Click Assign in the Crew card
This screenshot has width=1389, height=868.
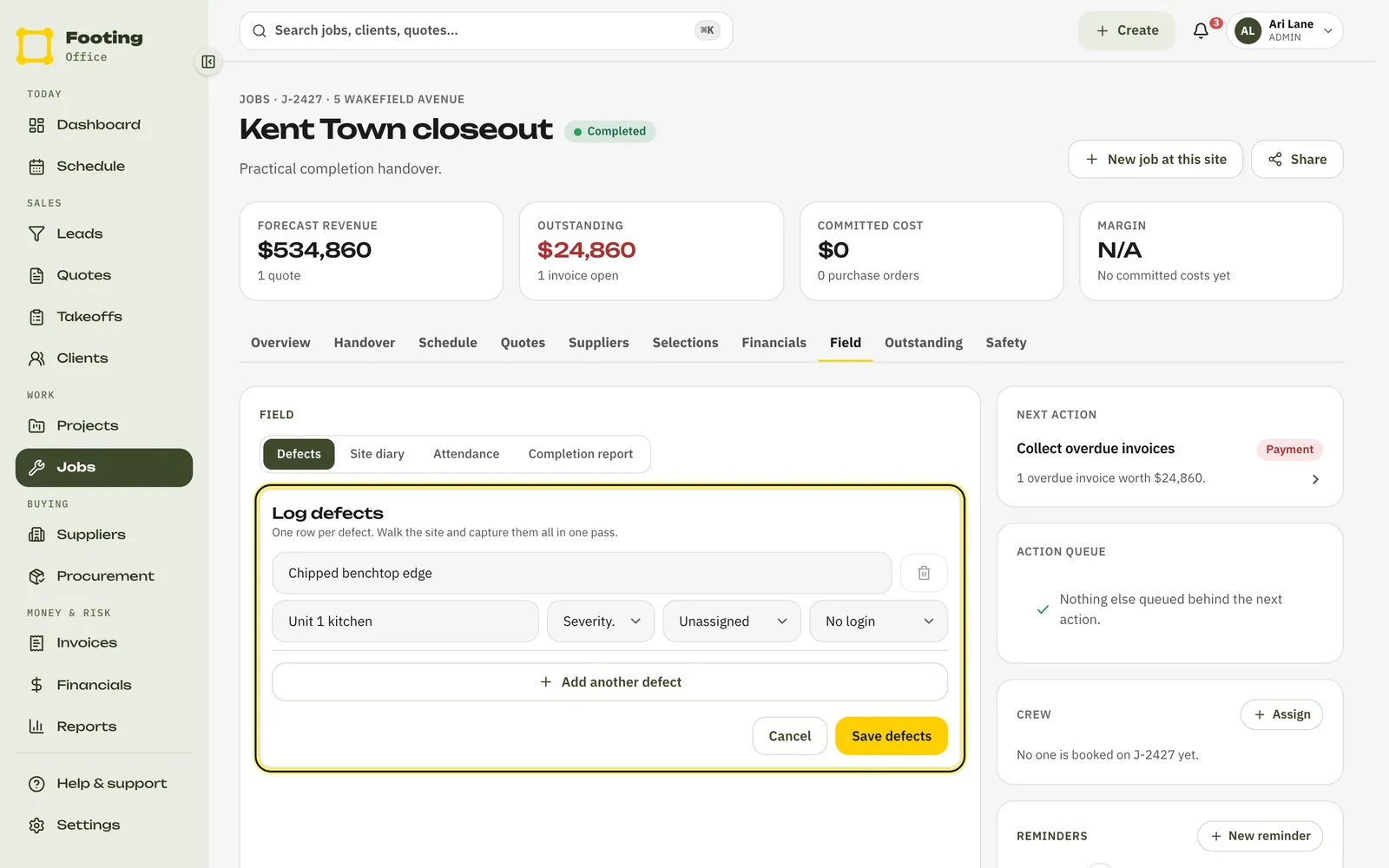[1282, 714]
